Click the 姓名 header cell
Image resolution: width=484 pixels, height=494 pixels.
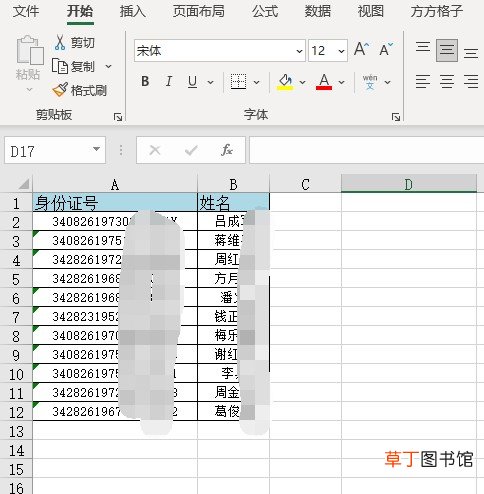pyautogui.click(x=233, y=202)
